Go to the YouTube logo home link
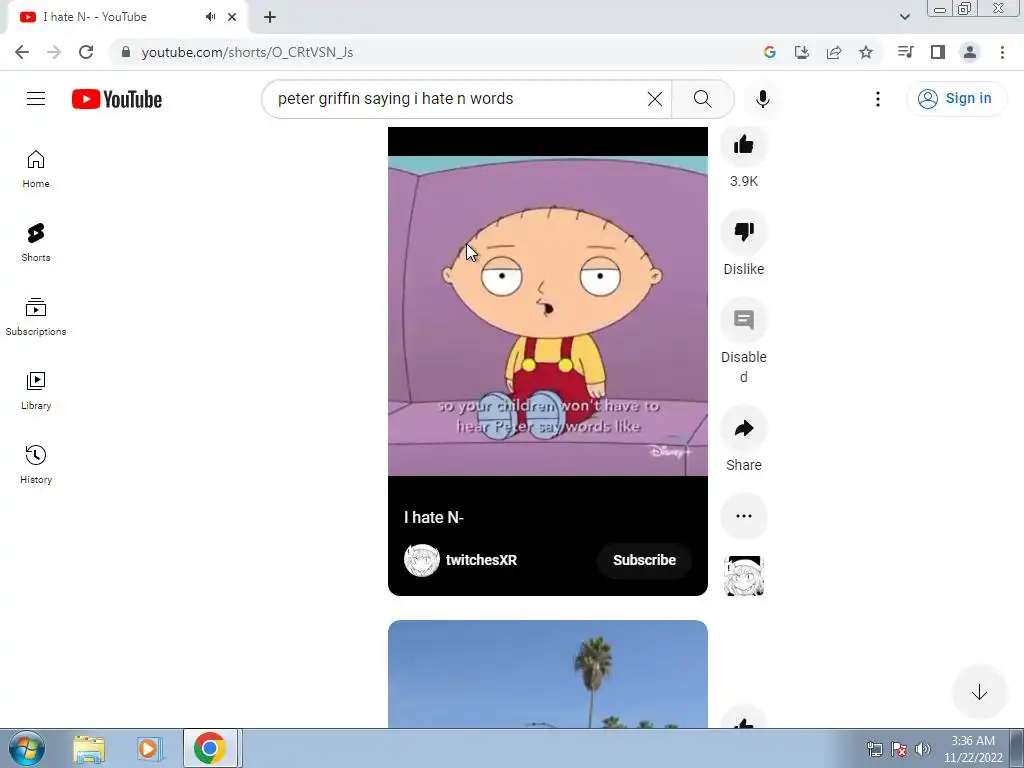The width and height of the screenshot is (1024, 768). click(x=117, y=99)
